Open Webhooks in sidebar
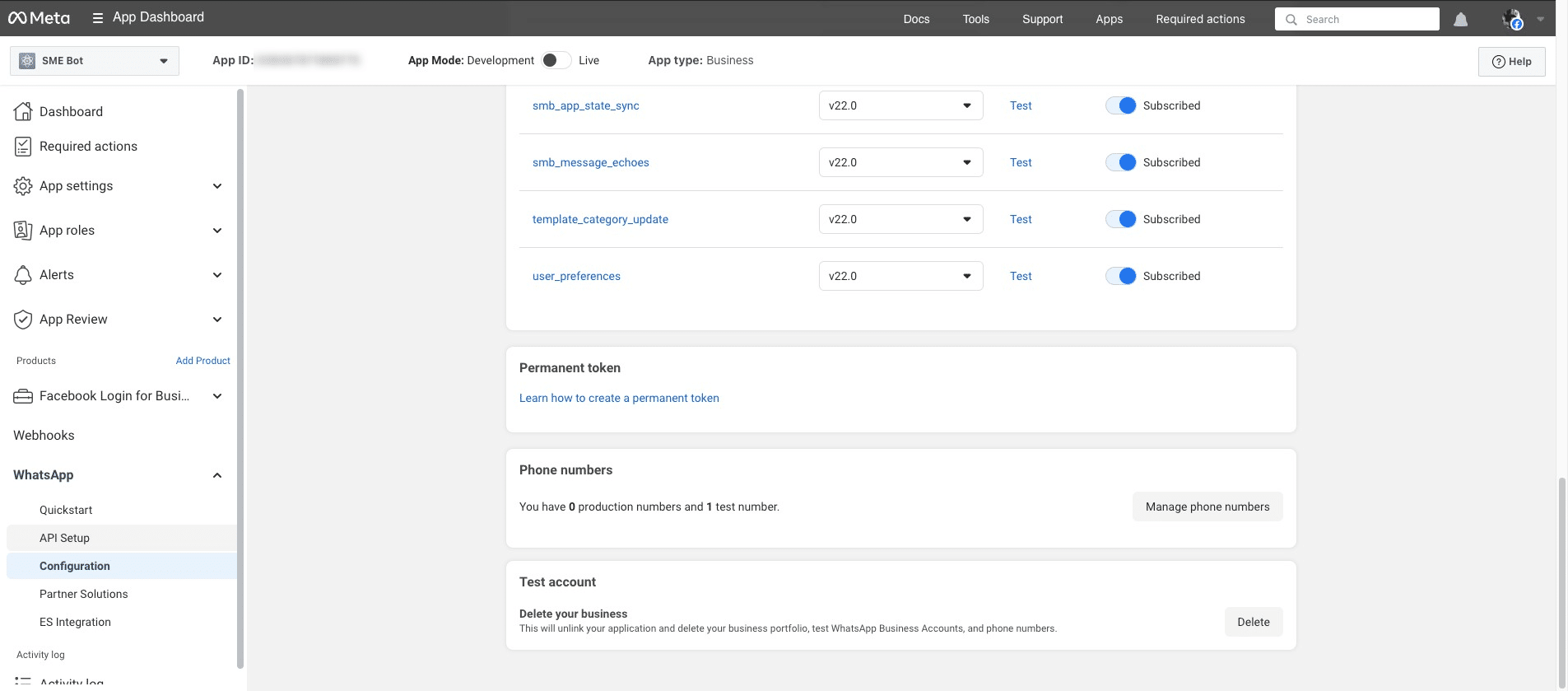Image resolution: width=1568 pixels, height=691 pixels. pyautogui.click(x=44, y=436)
